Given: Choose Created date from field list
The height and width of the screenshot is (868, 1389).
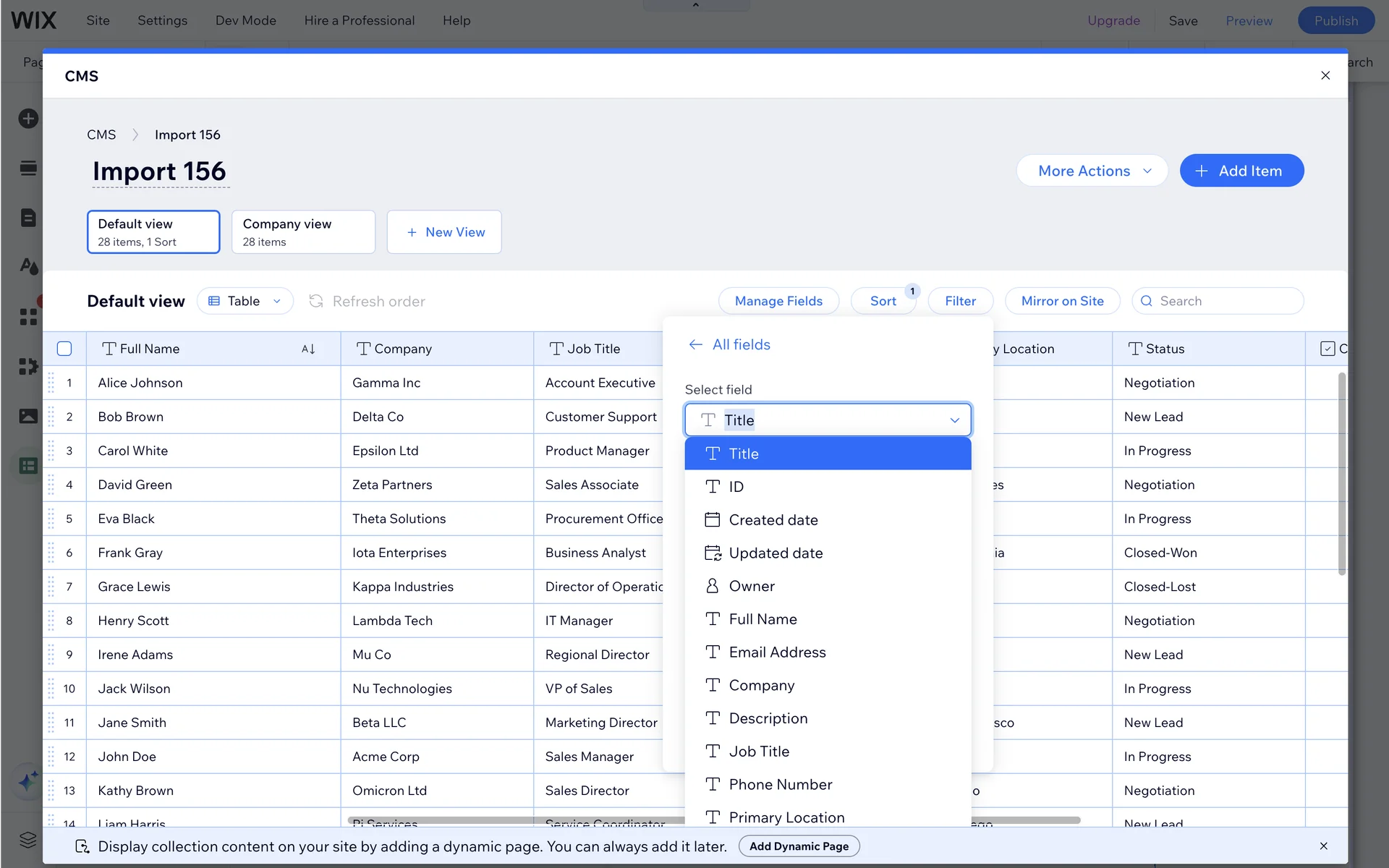Looking at the screenshot, I should point(773,520).
